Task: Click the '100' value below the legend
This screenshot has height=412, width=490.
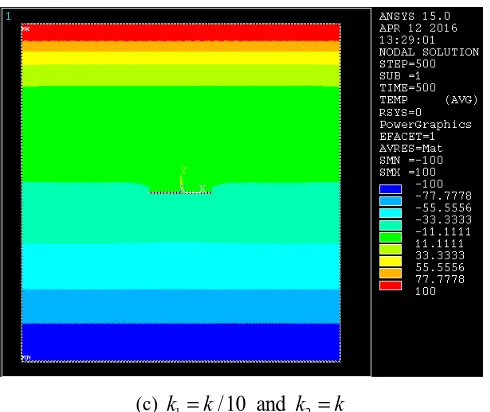Action: point(425,291)
